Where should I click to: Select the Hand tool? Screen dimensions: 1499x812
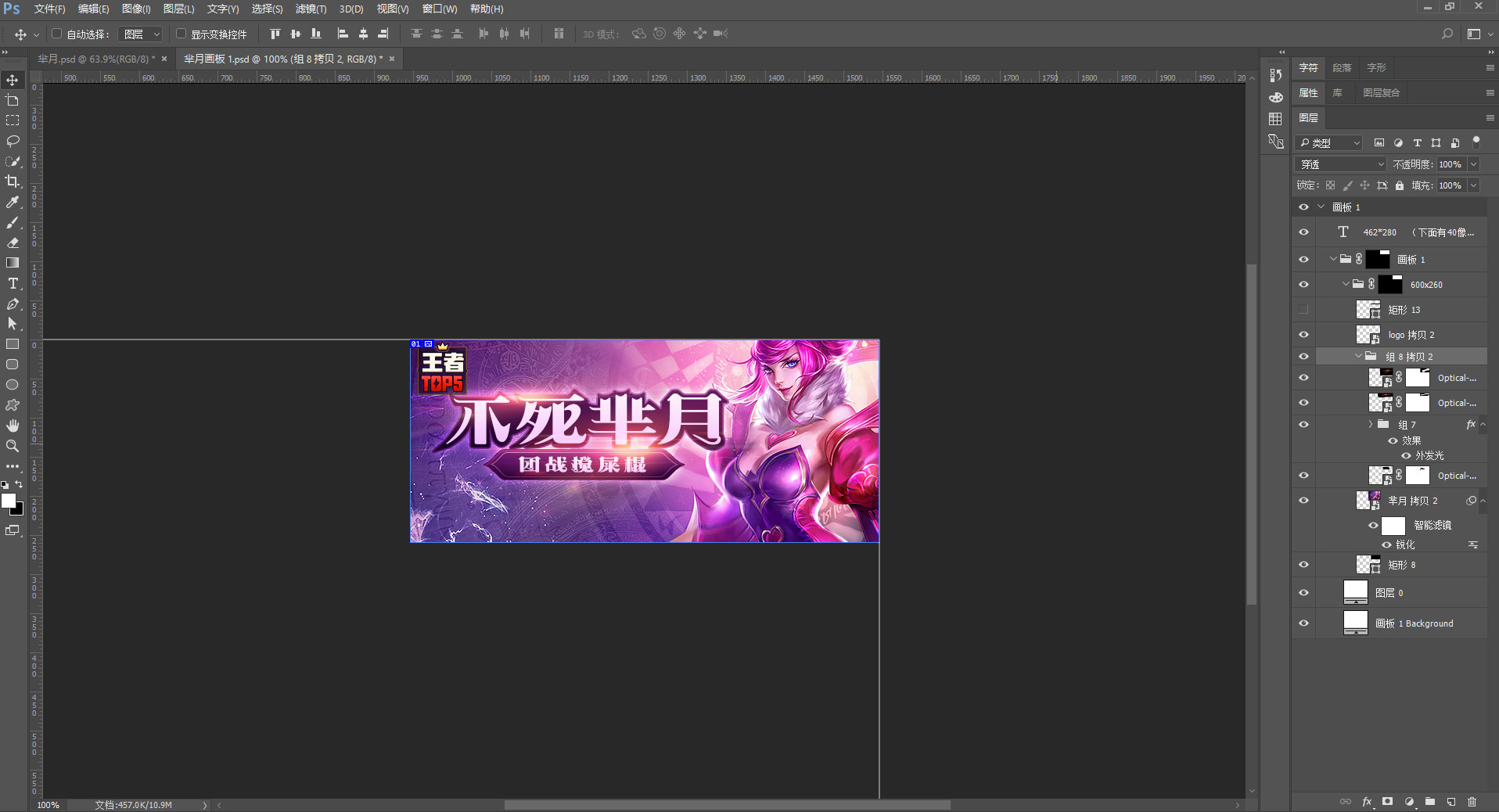[x=13, y=426]
